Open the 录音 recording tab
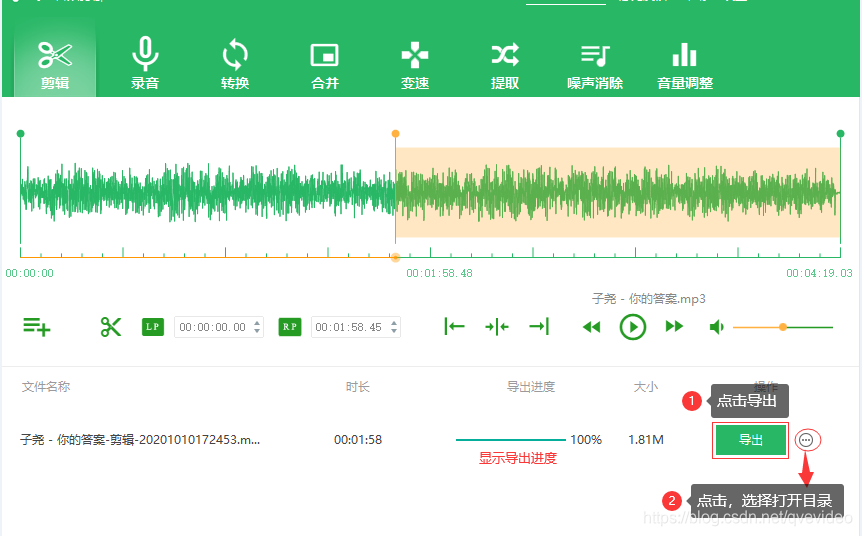This screenshot has height=536, width=862. (145, 62)
